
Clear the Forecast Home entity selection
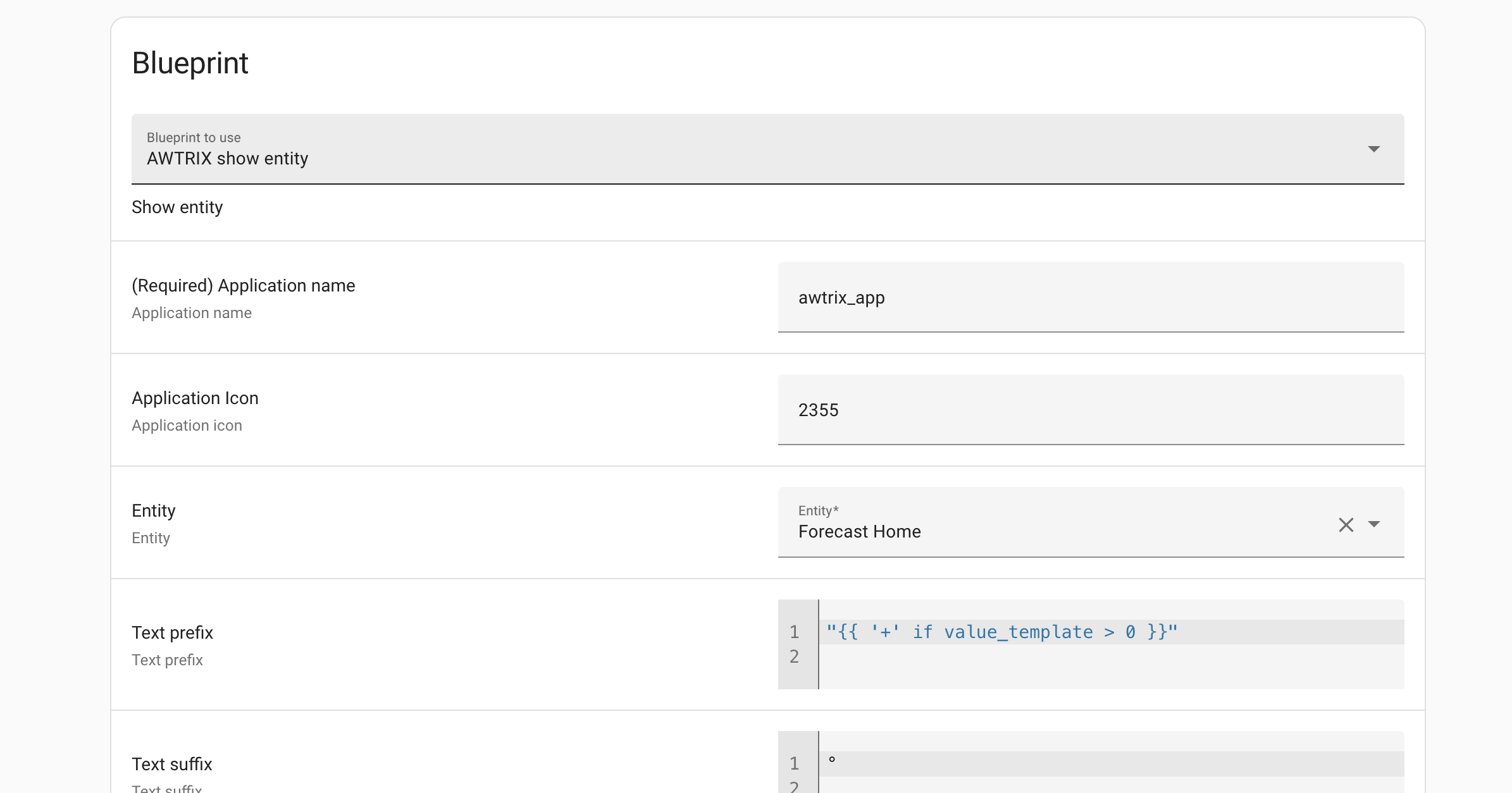point(1346,524)
